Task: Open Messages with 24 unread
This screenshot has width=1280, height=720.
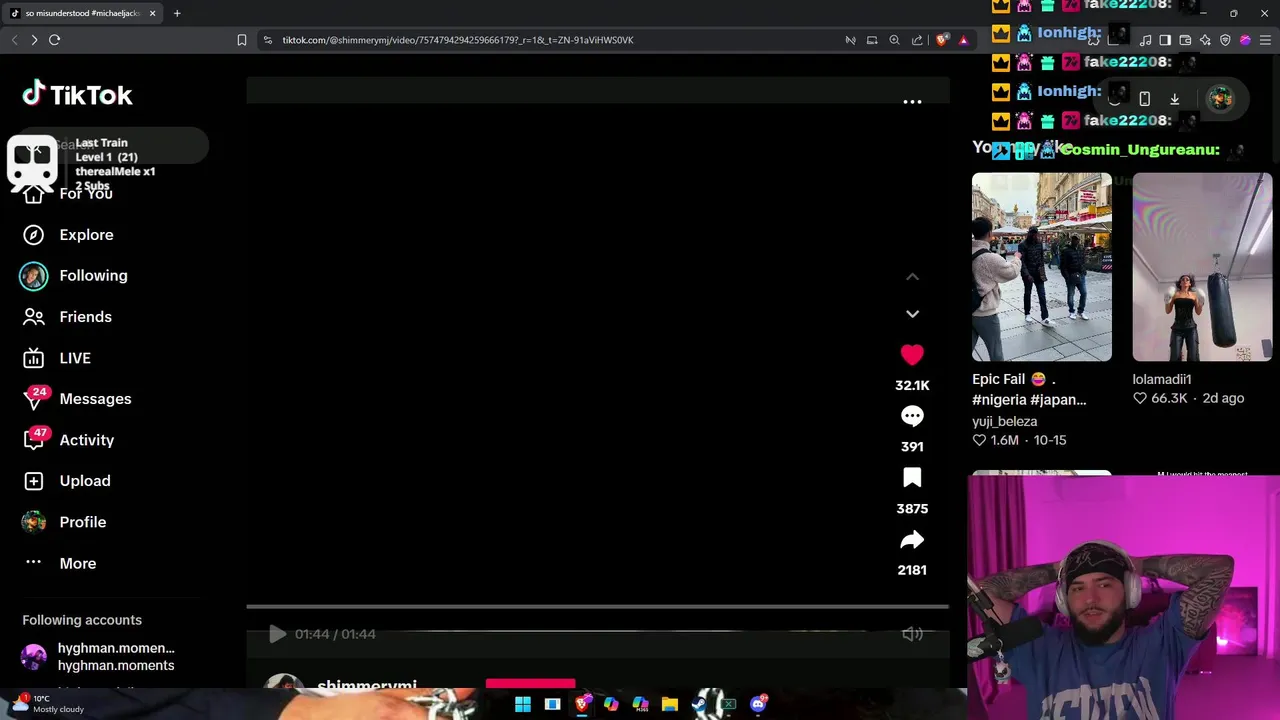Action: point(77,399)
